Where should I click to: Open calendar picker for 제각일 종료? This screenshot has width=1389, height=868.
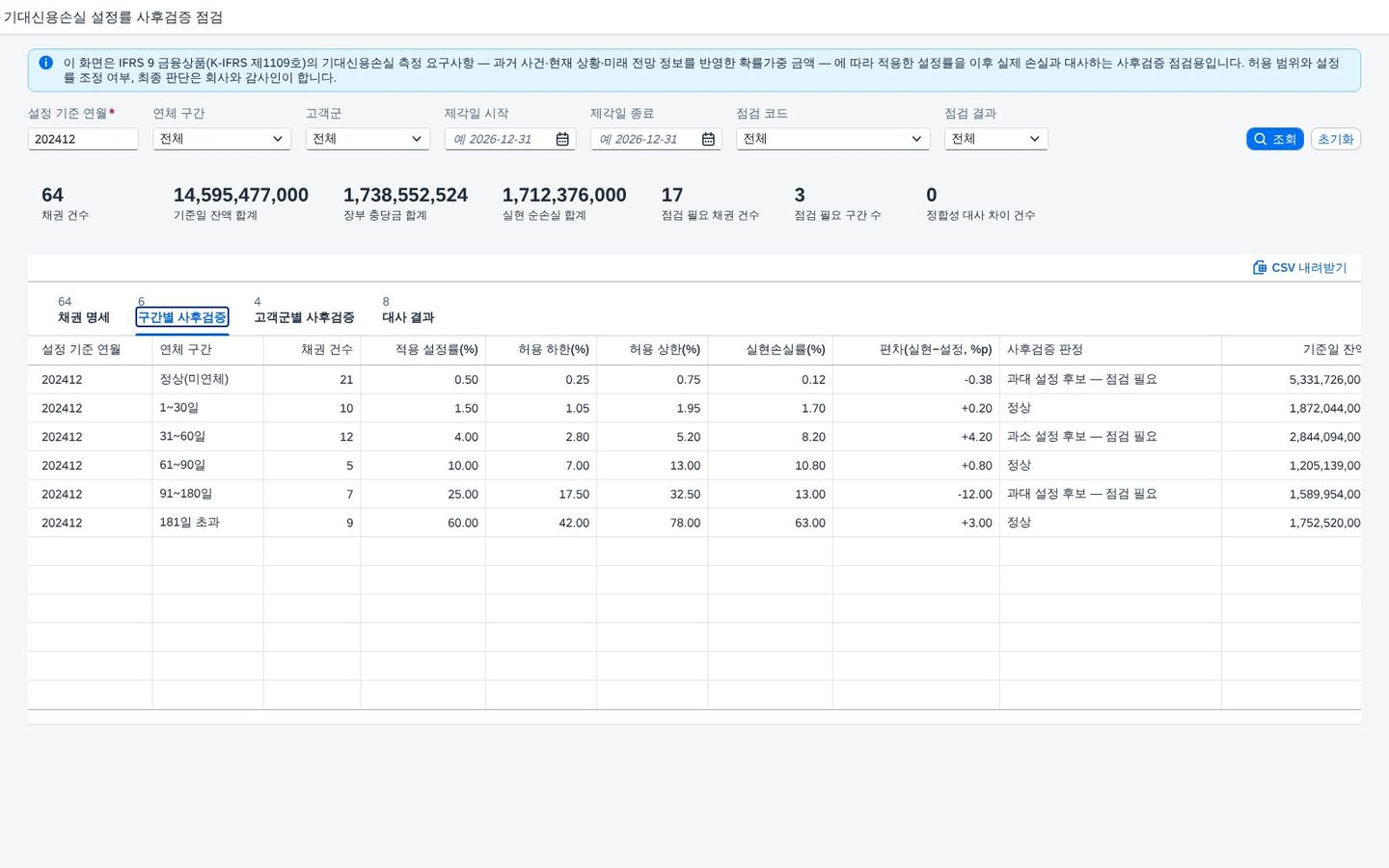(708, 139)
